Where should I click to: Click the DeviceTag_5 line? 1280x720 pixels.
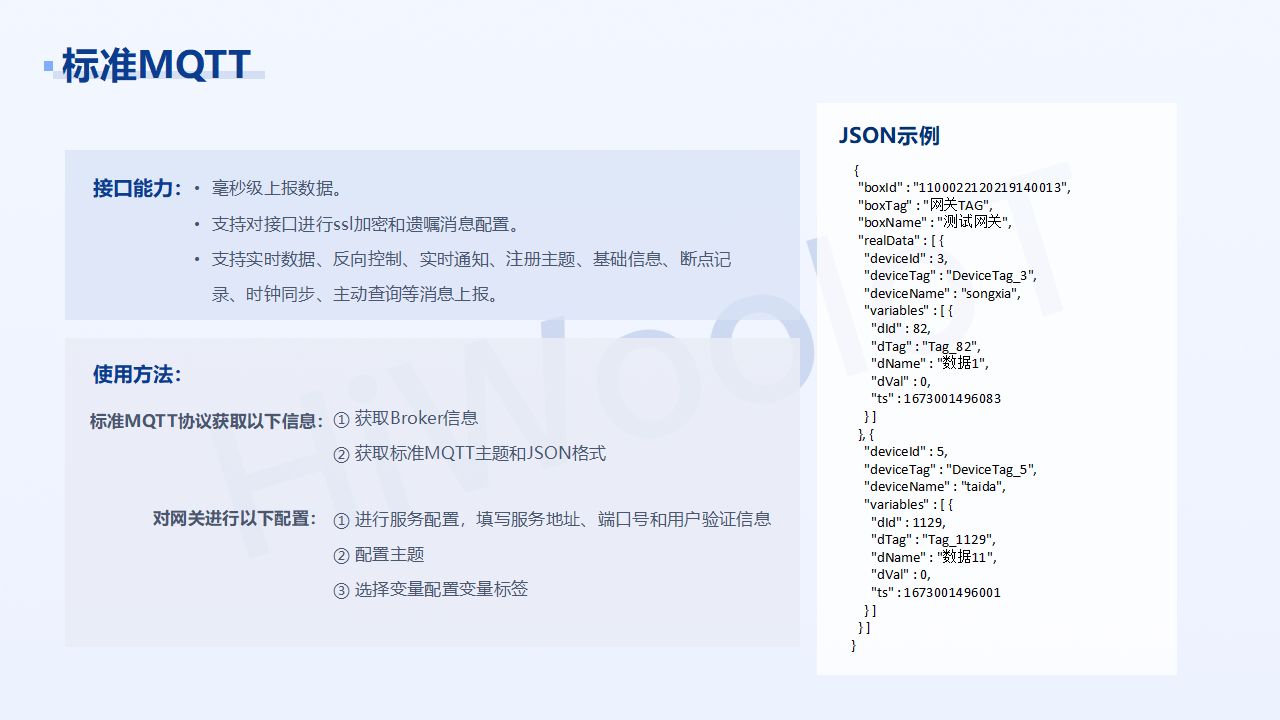click(951, 469)
